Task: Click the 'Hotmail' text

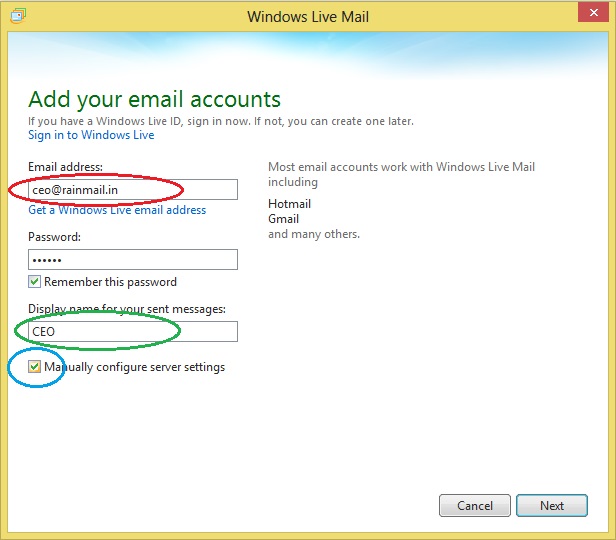Action: [x=290, y=204]
